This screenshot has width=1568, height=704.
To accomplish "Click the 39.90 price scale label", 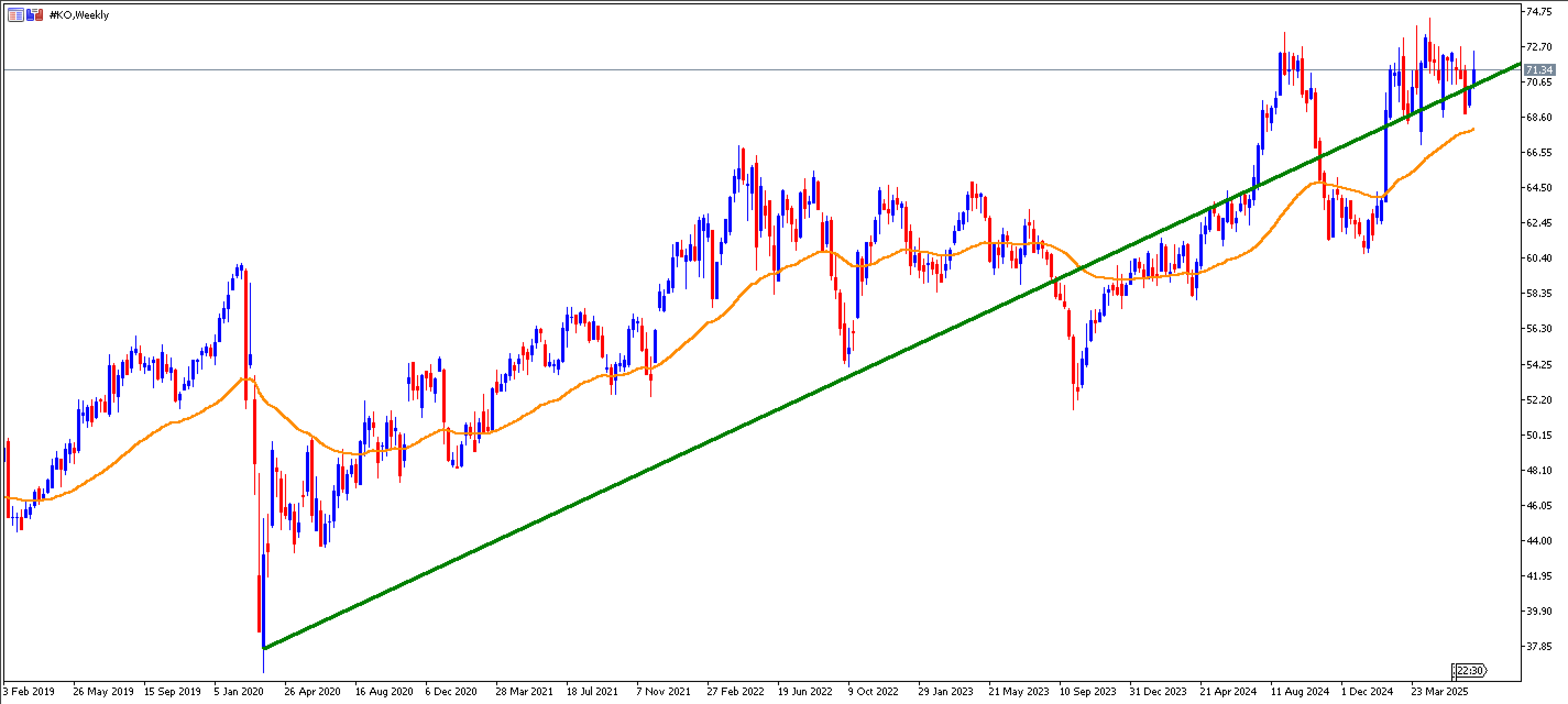I will pos(1539,611).
